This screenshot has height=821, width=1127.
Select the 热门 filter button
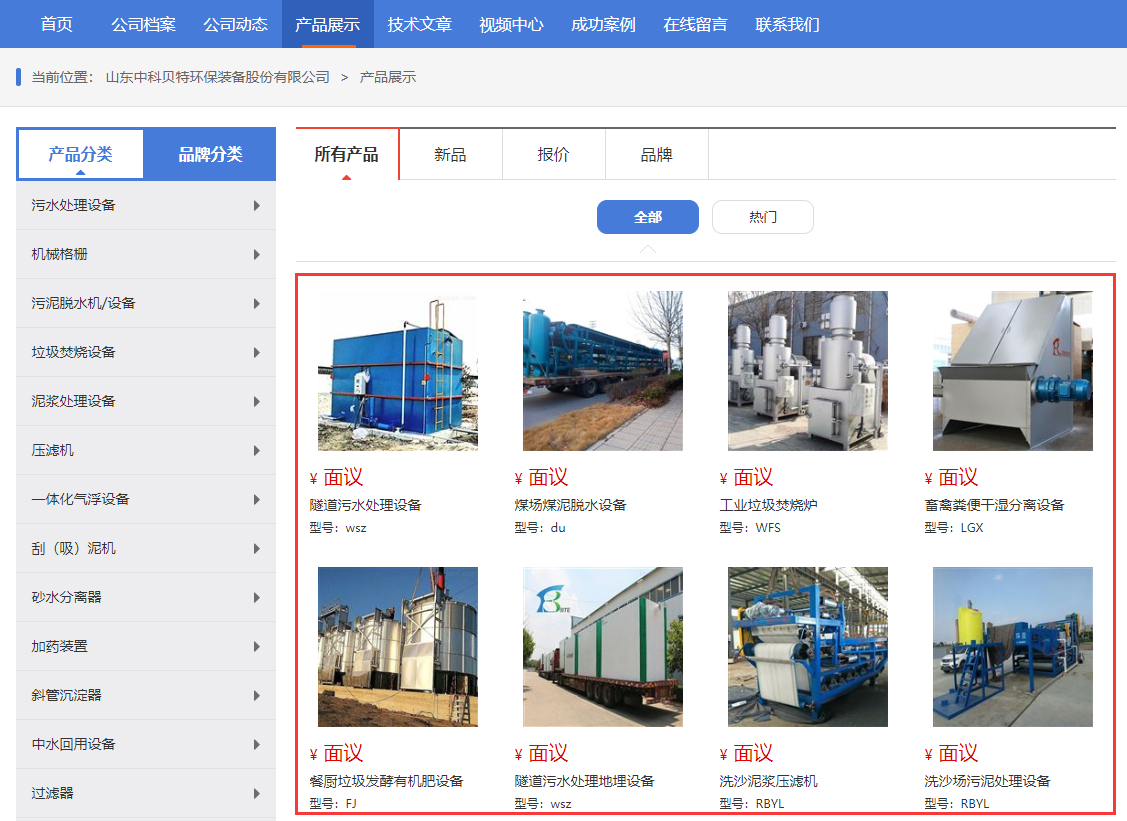click(763, 217)
